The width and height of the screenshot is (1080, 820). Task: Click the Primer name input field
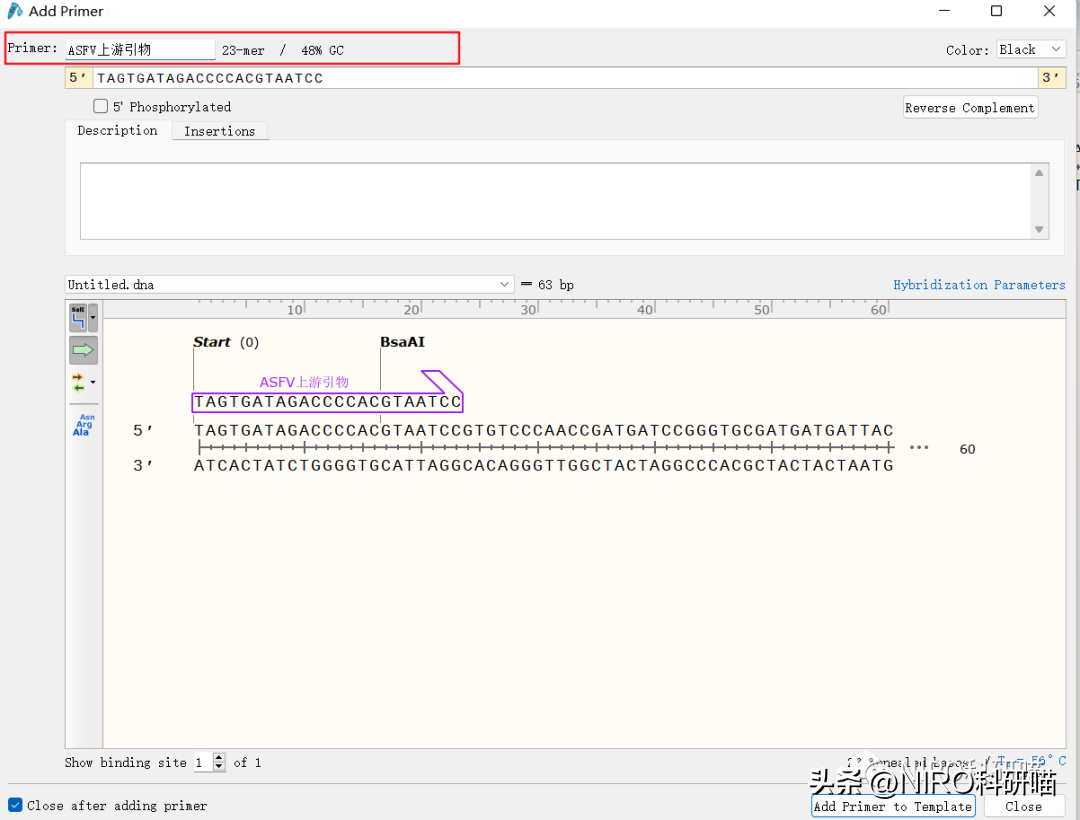(140, 50)
